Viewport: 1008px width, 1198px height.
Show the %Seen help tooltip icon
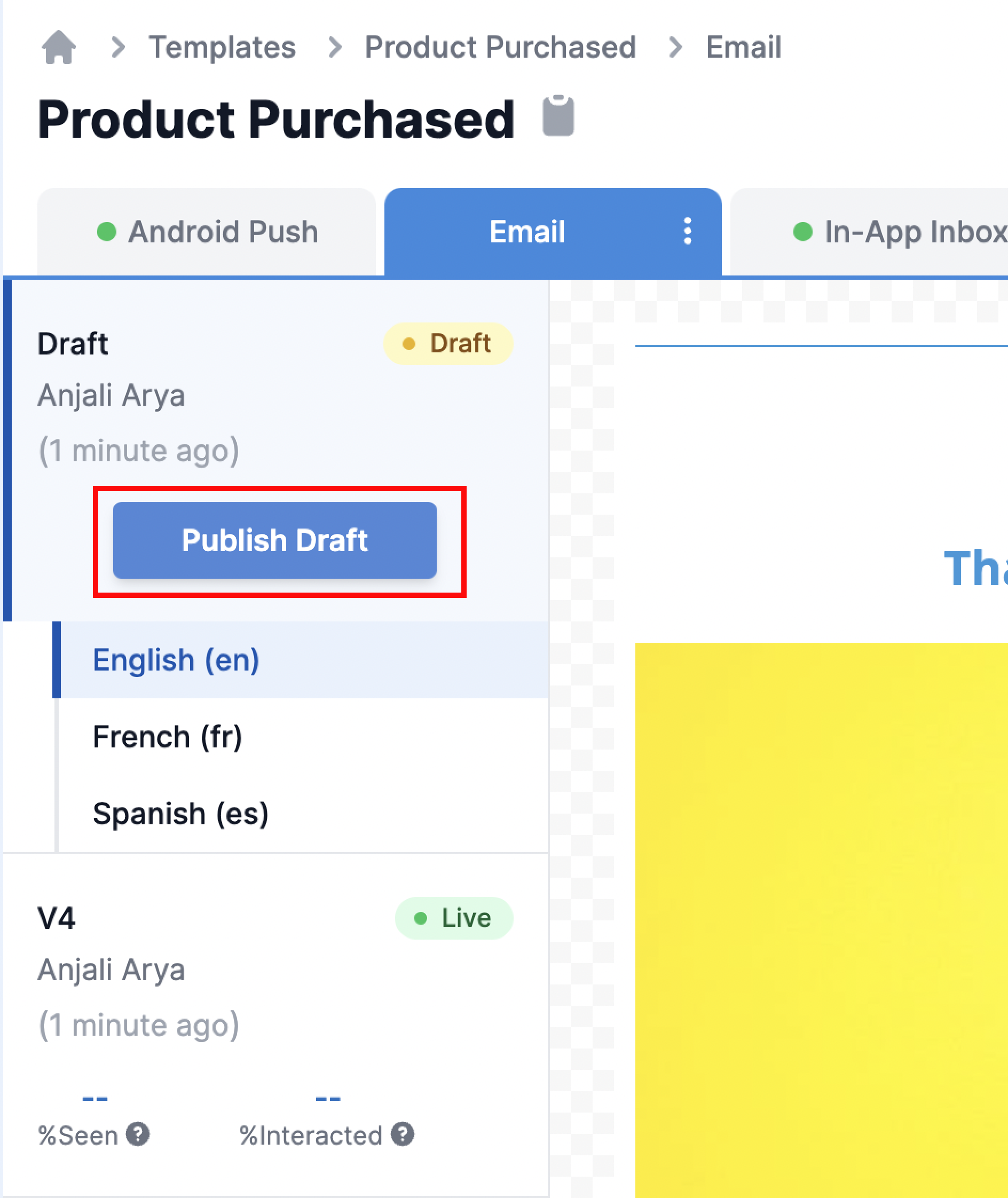pyautogui.click(x=138, y=1134)
